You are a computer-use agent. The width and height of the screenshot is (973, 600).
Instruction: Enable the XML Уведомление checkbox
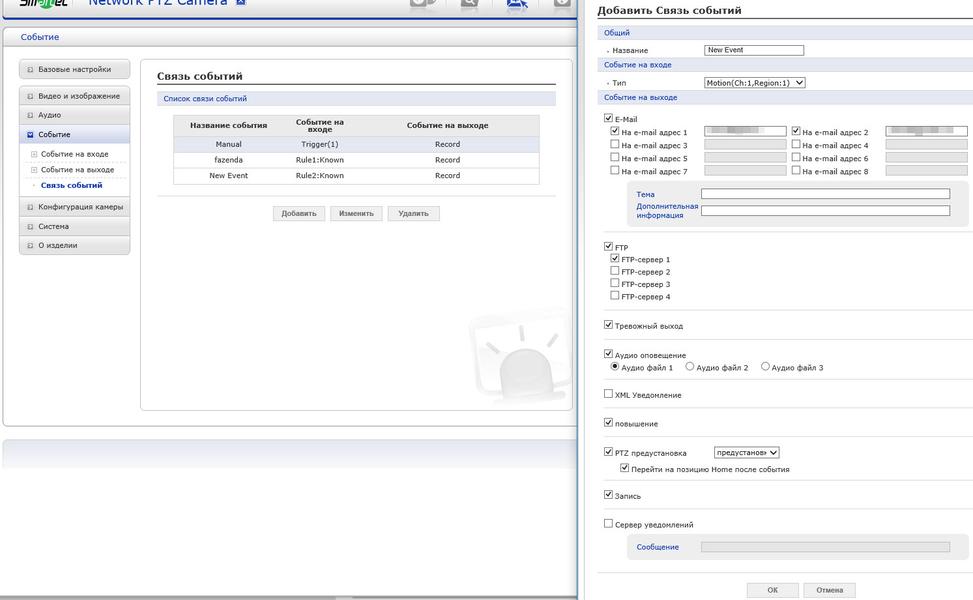pos(608,394)
